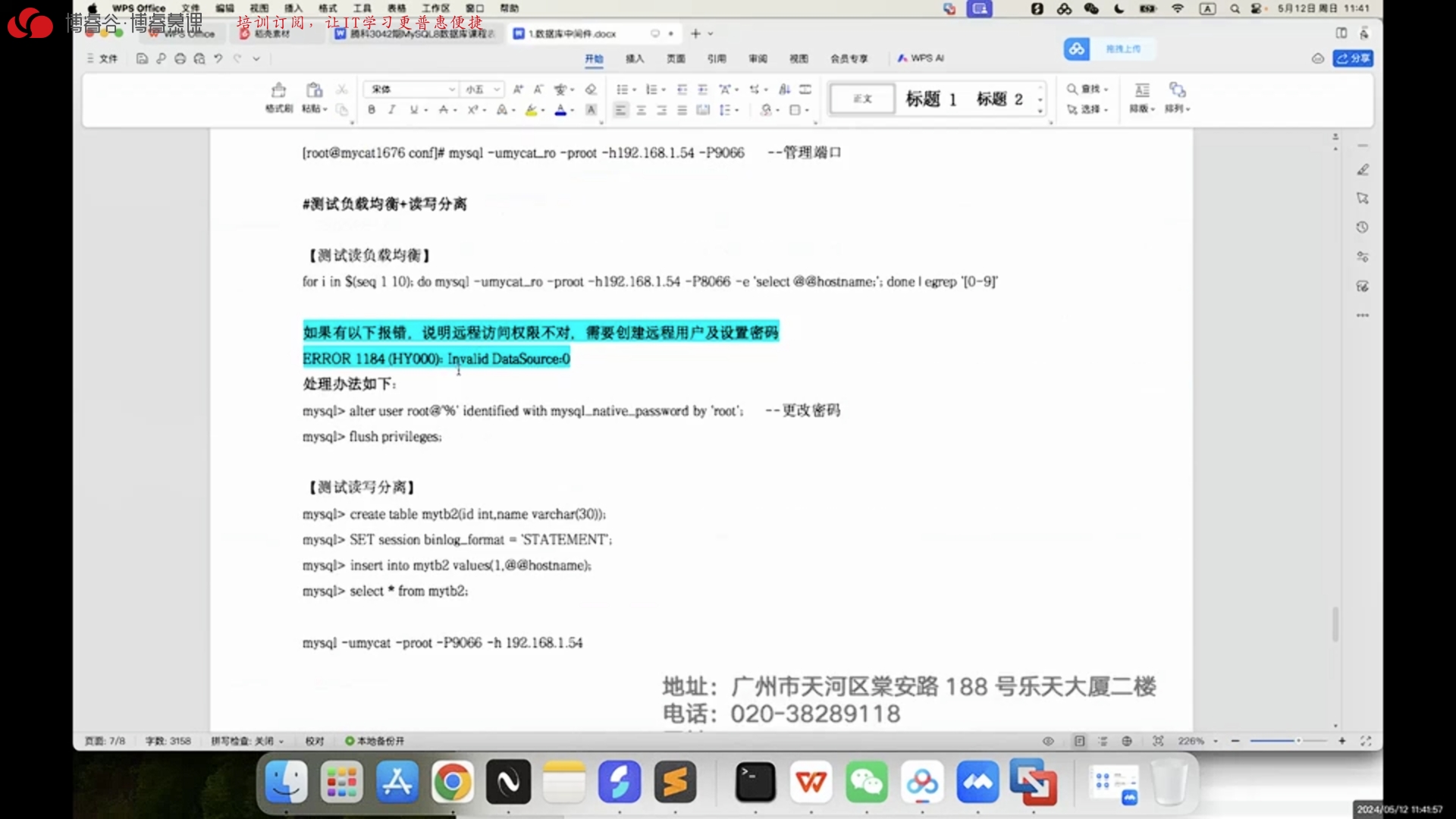This screenshot has width=1456, height=819.
Task: Click the Share (分享) button
Action: pyautogui.click(x=1353, y=58)
